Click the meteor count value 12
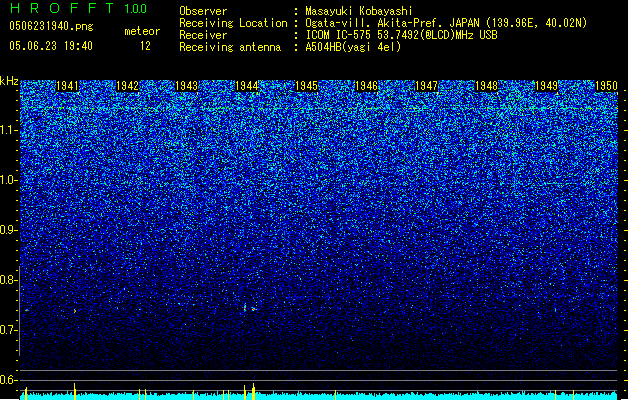Image resolution: width=629 pixels, height=400 pixels. pos(145,46)
